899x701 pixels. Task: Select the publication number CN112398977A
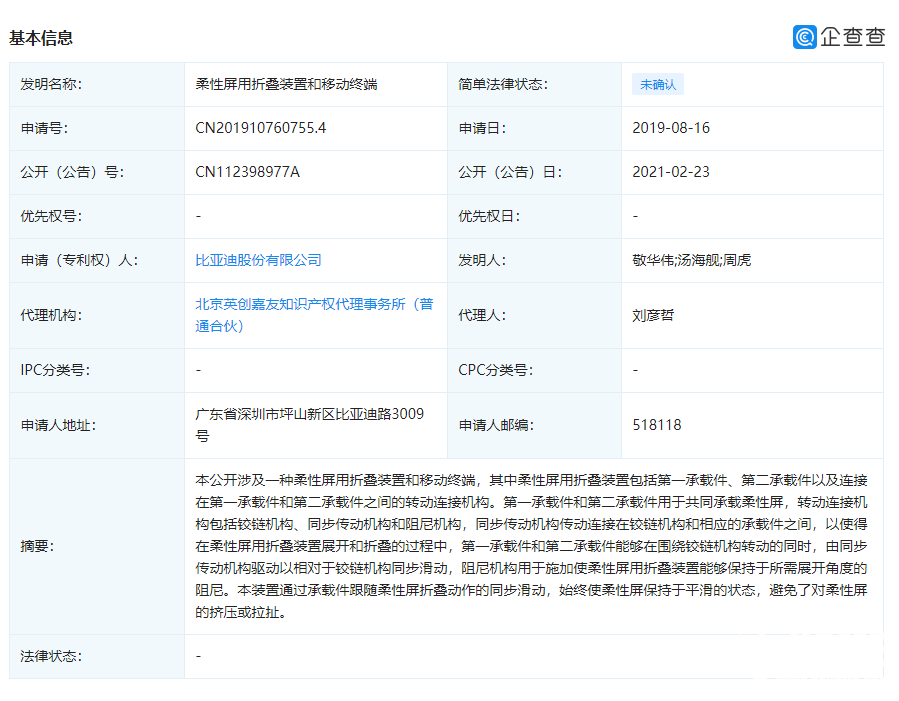pyautogui.click(x=247, y=172)
